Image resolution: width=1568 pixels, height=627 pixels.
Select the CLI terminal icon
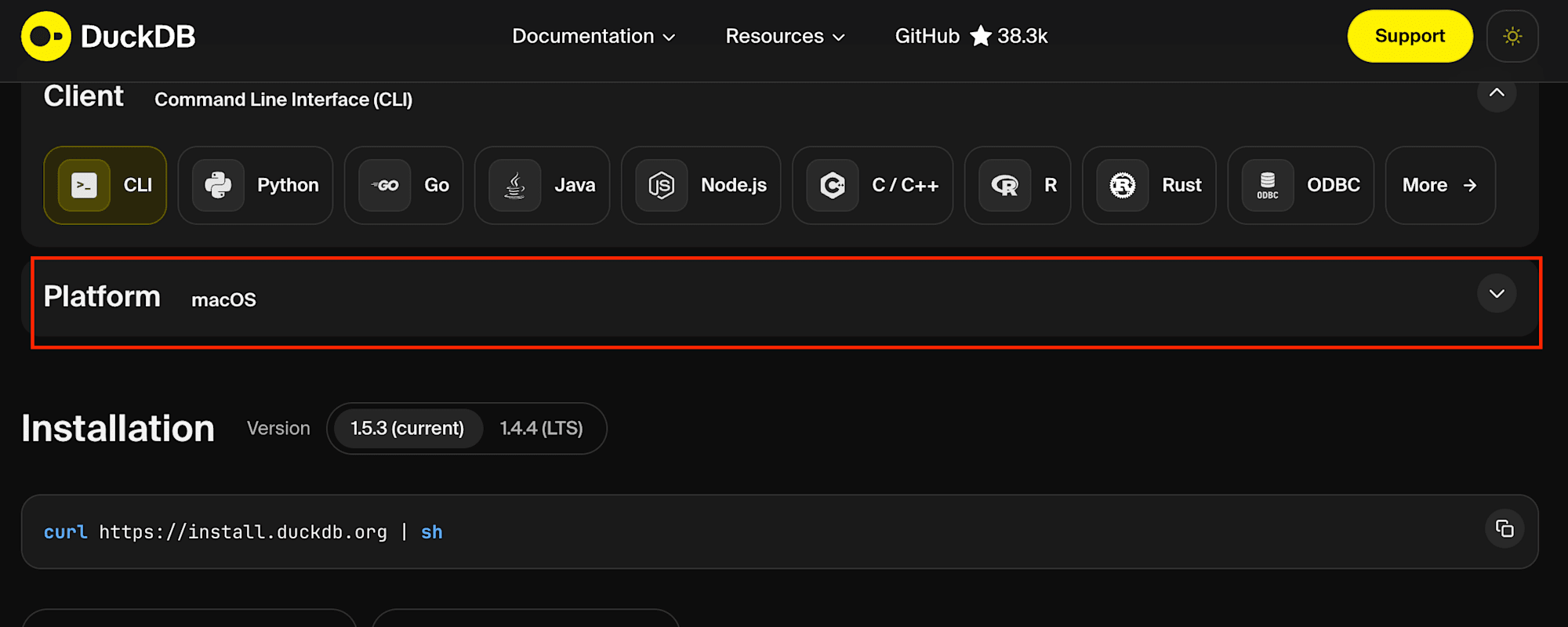[85, 186]
